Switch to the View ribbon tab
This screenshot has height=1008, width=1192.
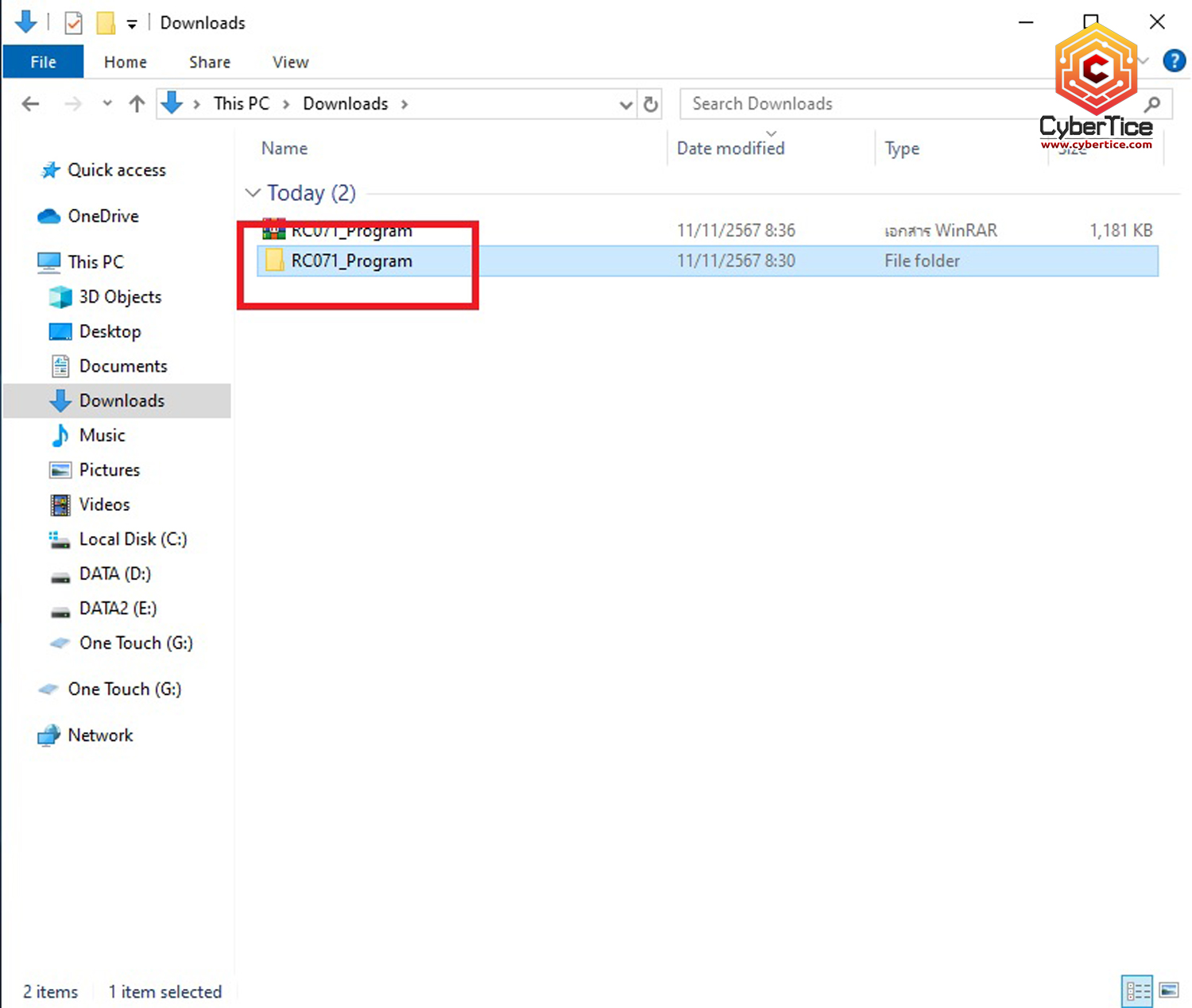[290, 62]
